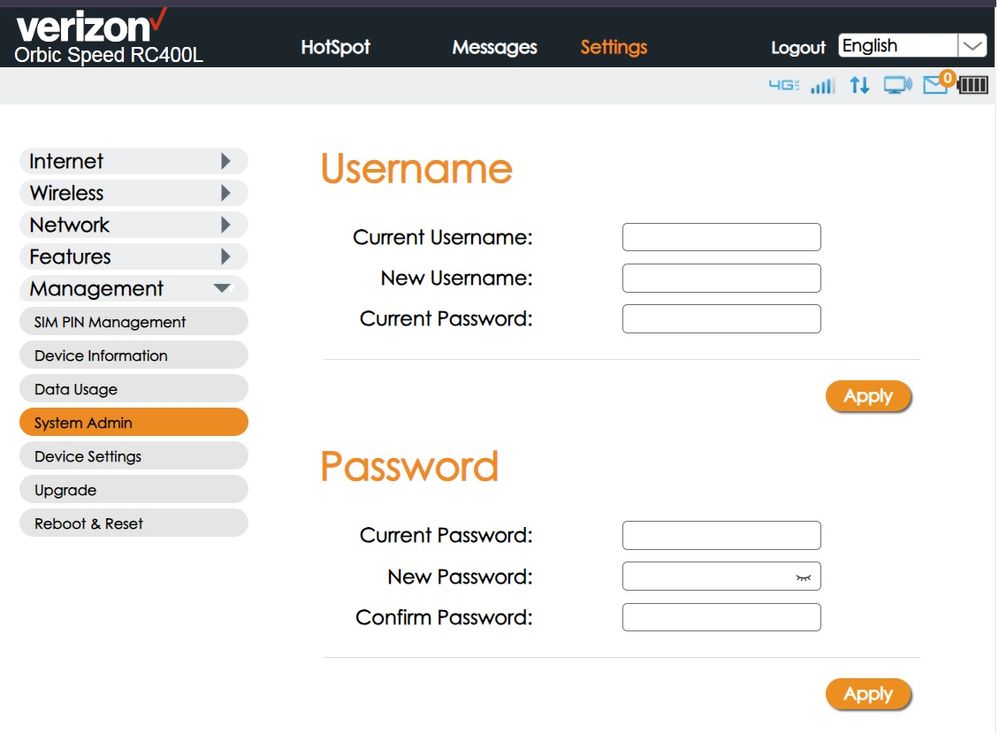Toggle New Password visibility eye icon
999x734 pixels.
(x=803, y=577)
